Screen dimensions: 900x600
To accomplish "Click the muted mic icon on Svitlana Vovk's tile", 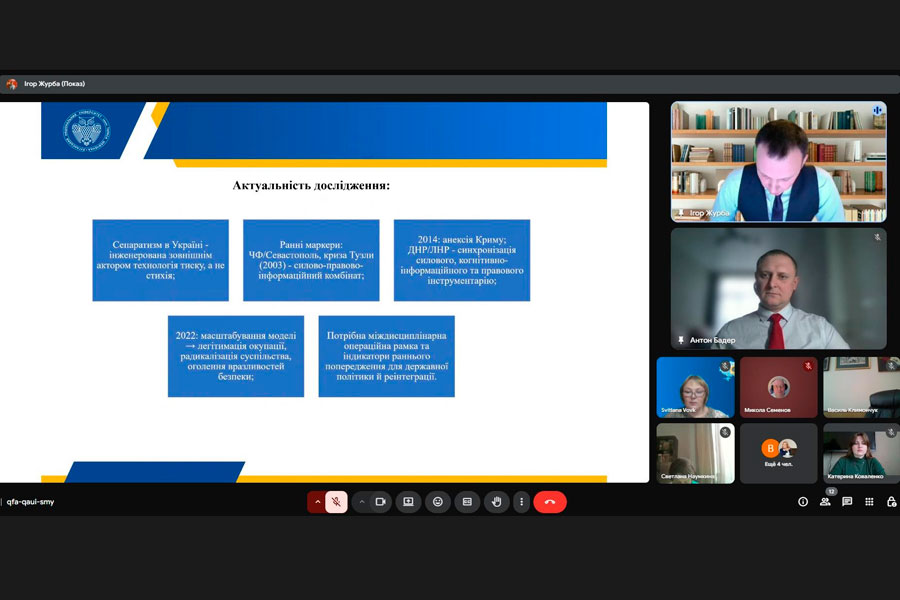I will (726, 366).
